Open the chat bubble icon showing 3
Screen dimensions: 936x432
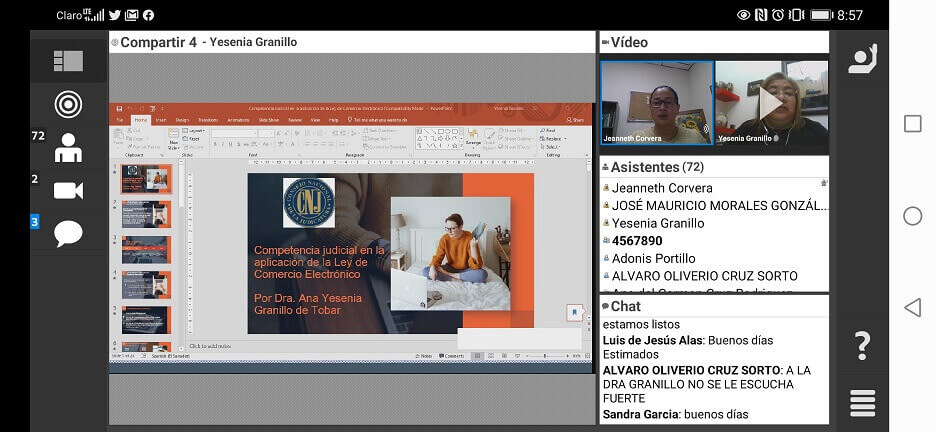(68, 233)
